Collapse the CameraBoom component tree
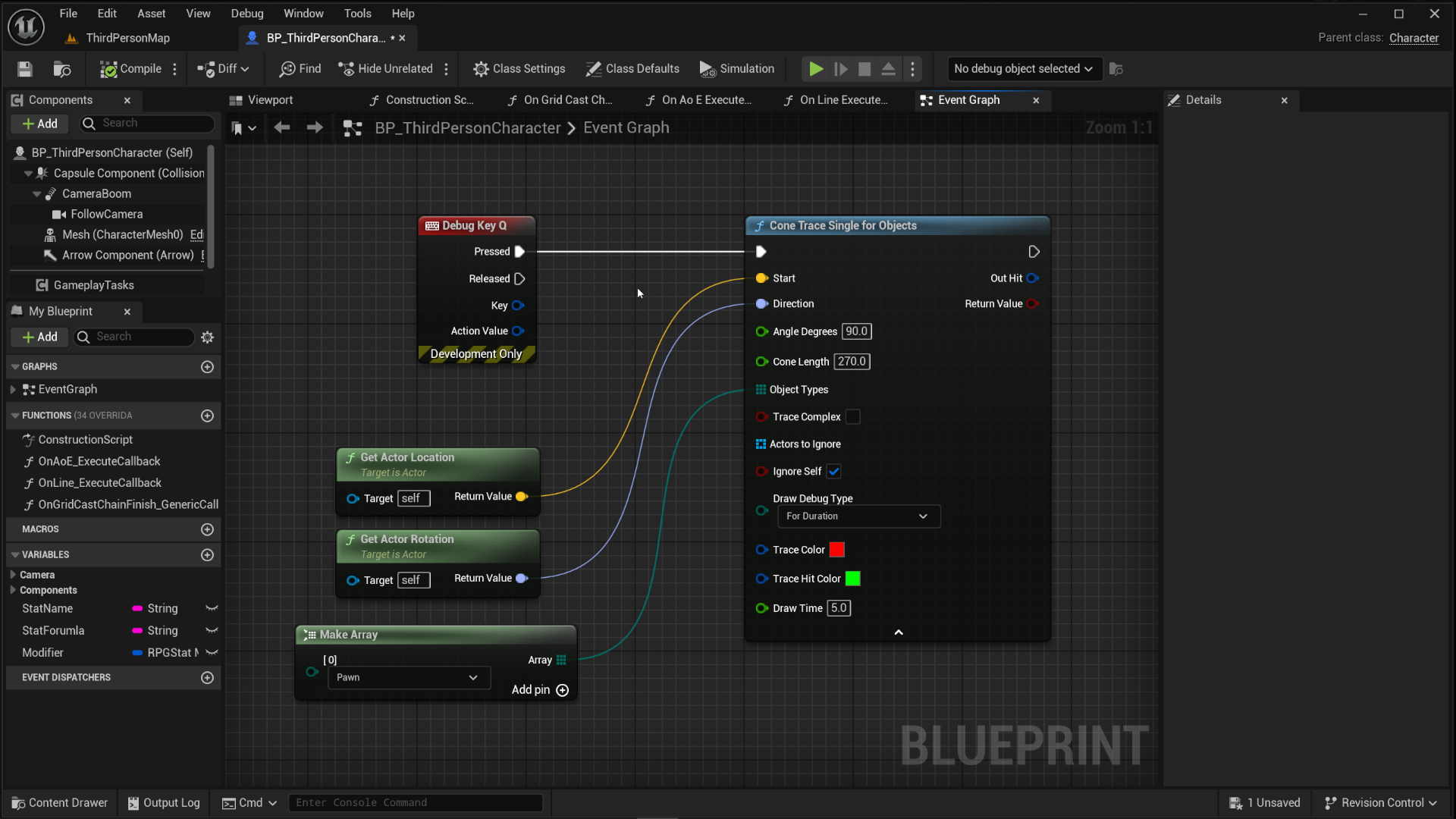Image resolution: width=1456 pixels, height=819 pixels. pyautogui.click(x=36, y=194)
